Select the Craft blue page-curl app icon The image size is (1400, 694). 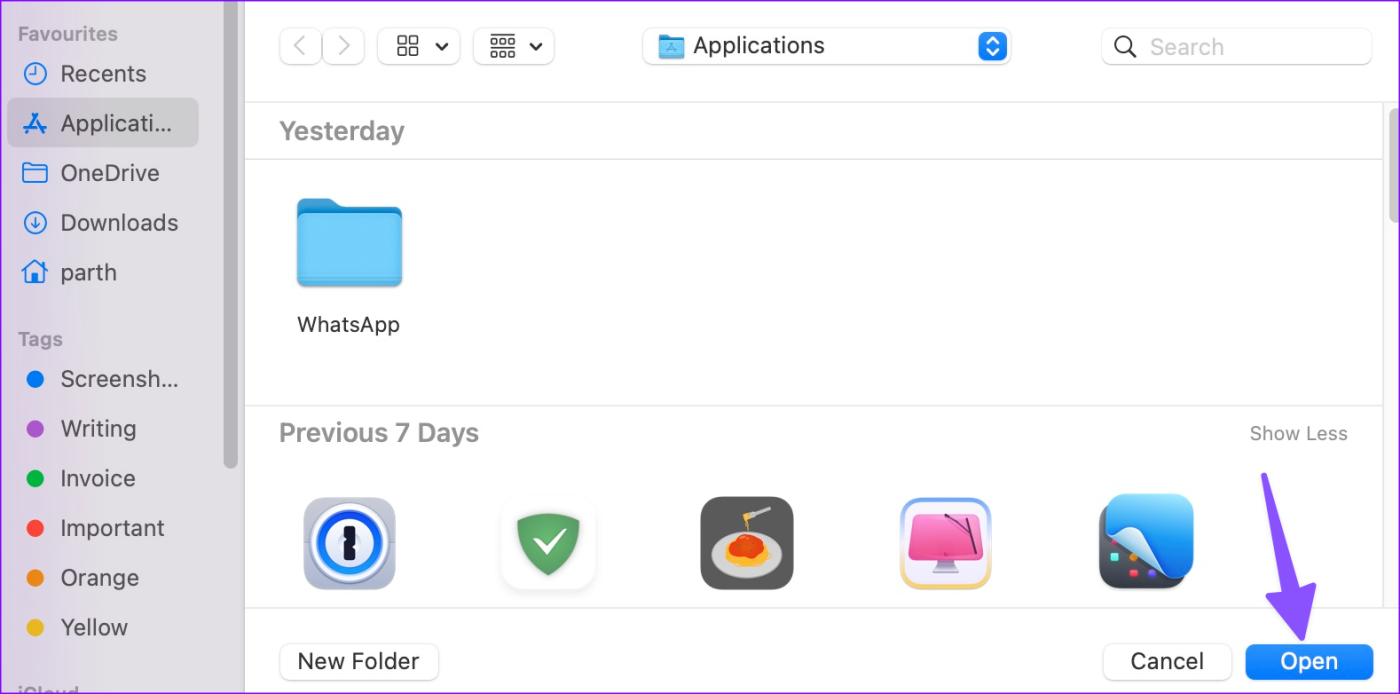tap(1146, 541)
